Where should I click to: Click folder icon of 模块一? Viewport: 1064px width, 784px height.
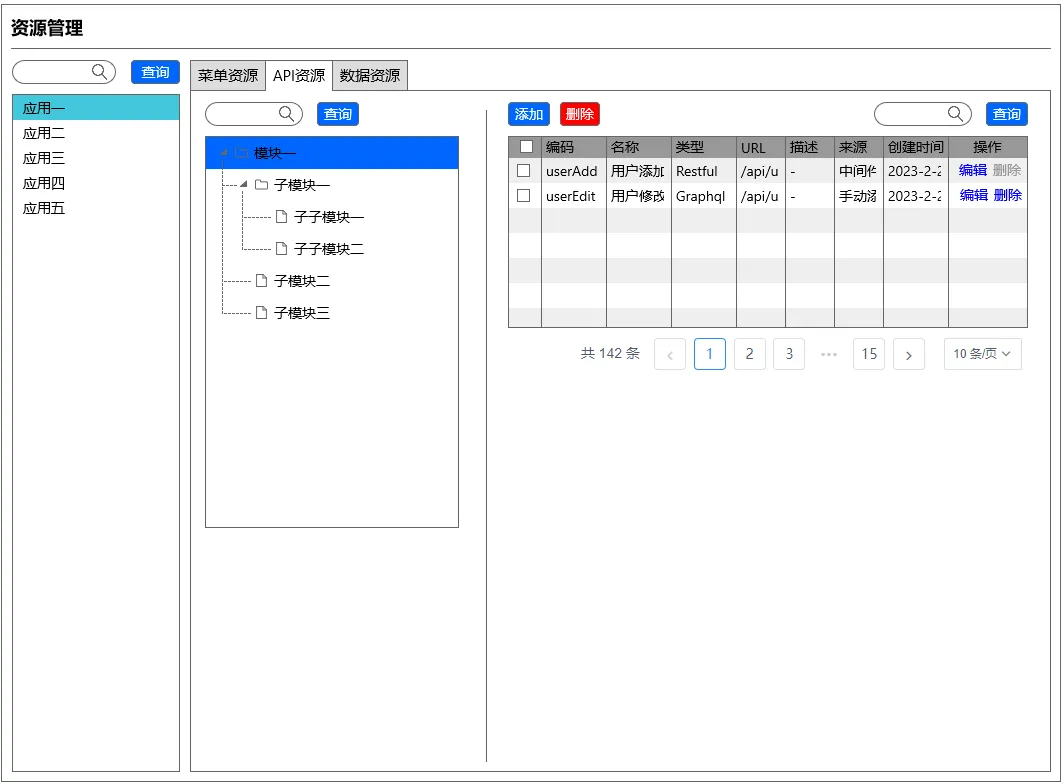tap(241, 153)
